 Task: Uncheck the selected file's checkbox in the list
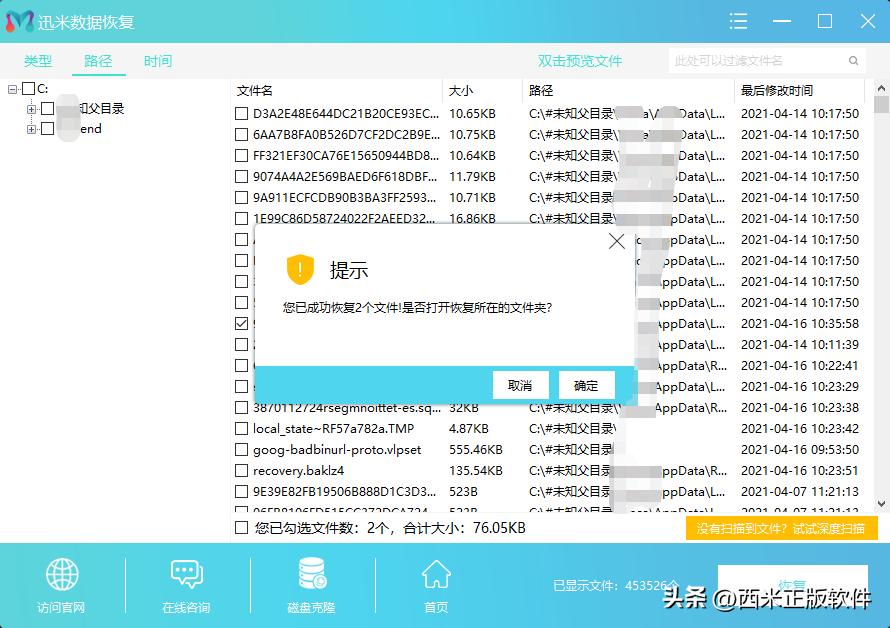[x=241, y=323]
